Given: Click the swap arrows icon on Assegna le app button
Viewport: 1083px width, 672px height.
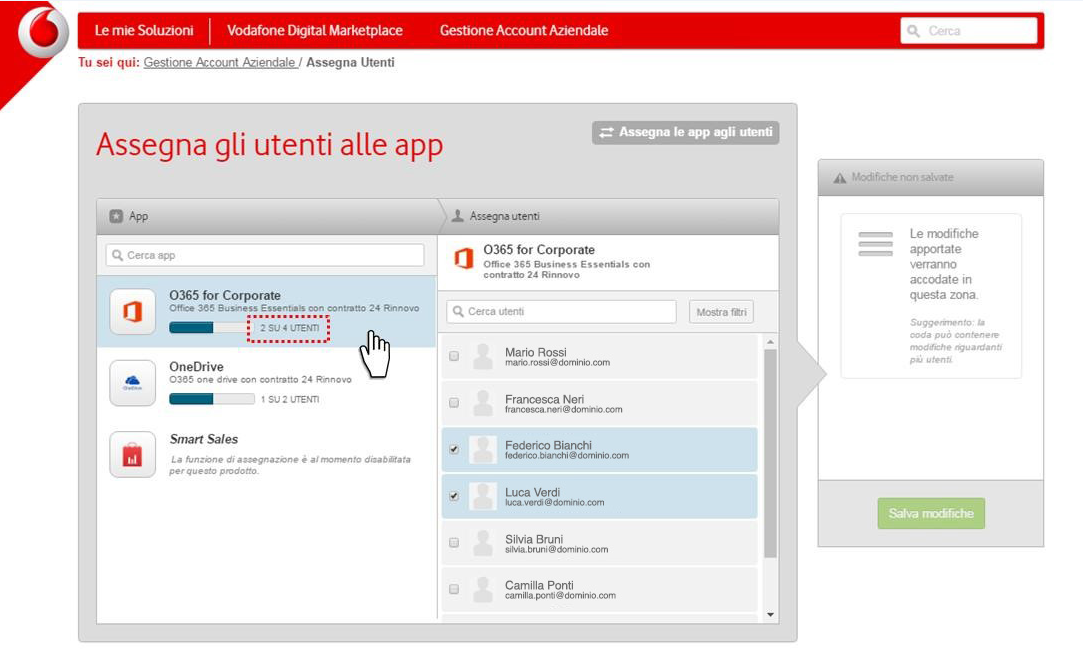Looking at the screenshot, I should point(606,132).
